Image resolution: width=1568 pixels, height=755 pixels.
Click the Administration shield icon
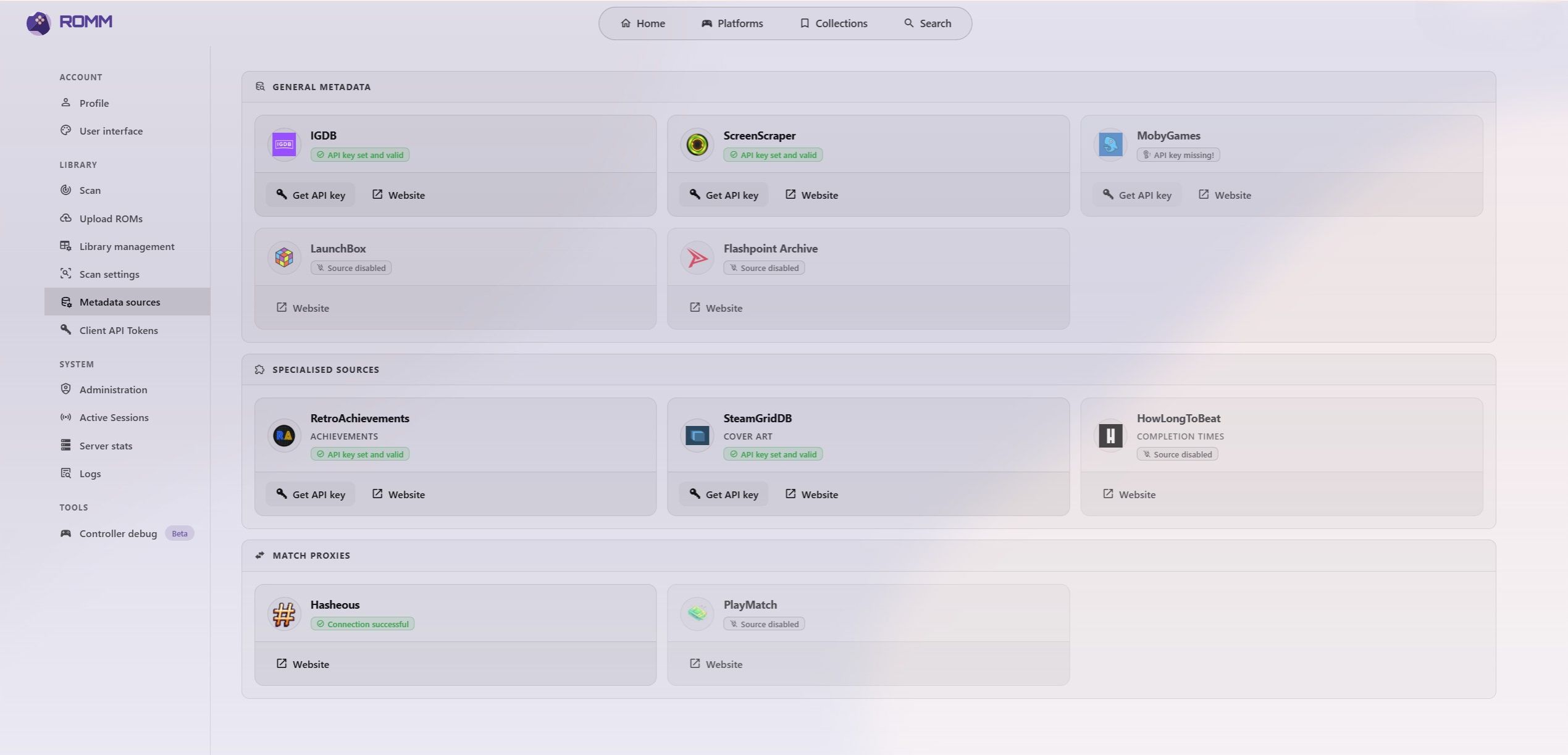pyautogui.click(x=65, y=389)
